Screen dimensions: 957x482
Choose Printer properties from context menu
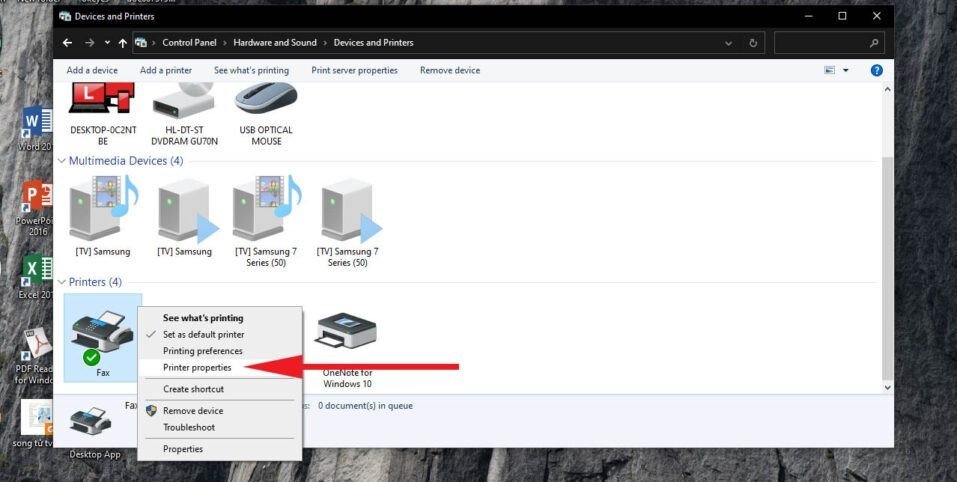[x=197, y=368]
